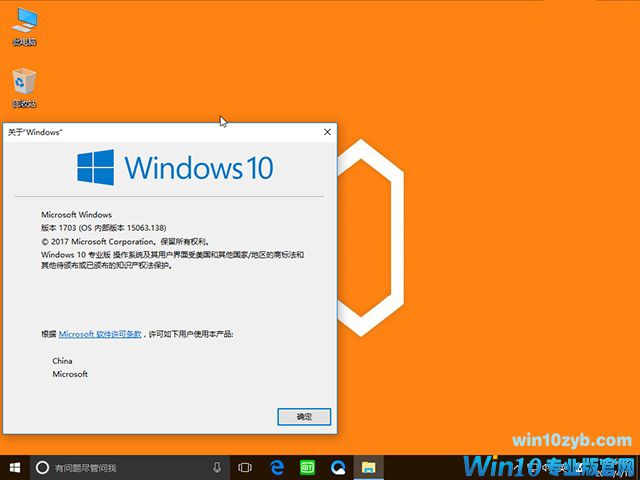Open File Explorer from the taskbar
The image size is (640, 480).
(x=368, y=467)
